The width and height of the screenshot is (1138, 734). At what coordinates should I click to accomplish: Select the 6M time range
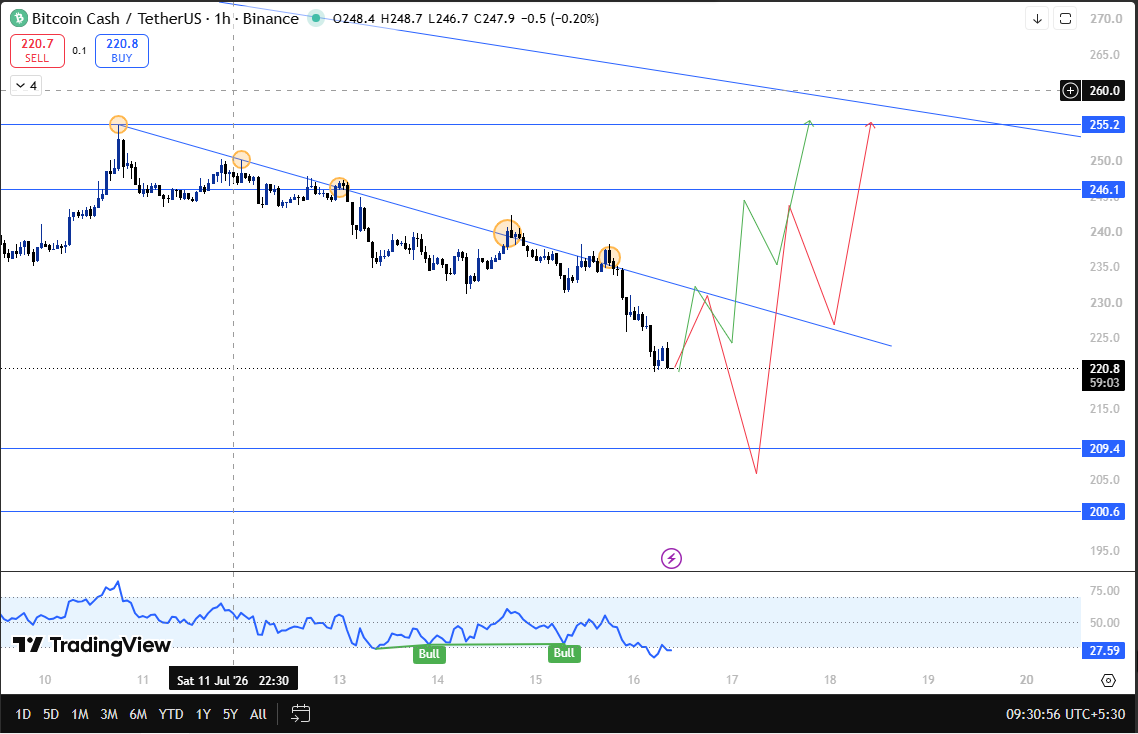(x=138, y=714)
